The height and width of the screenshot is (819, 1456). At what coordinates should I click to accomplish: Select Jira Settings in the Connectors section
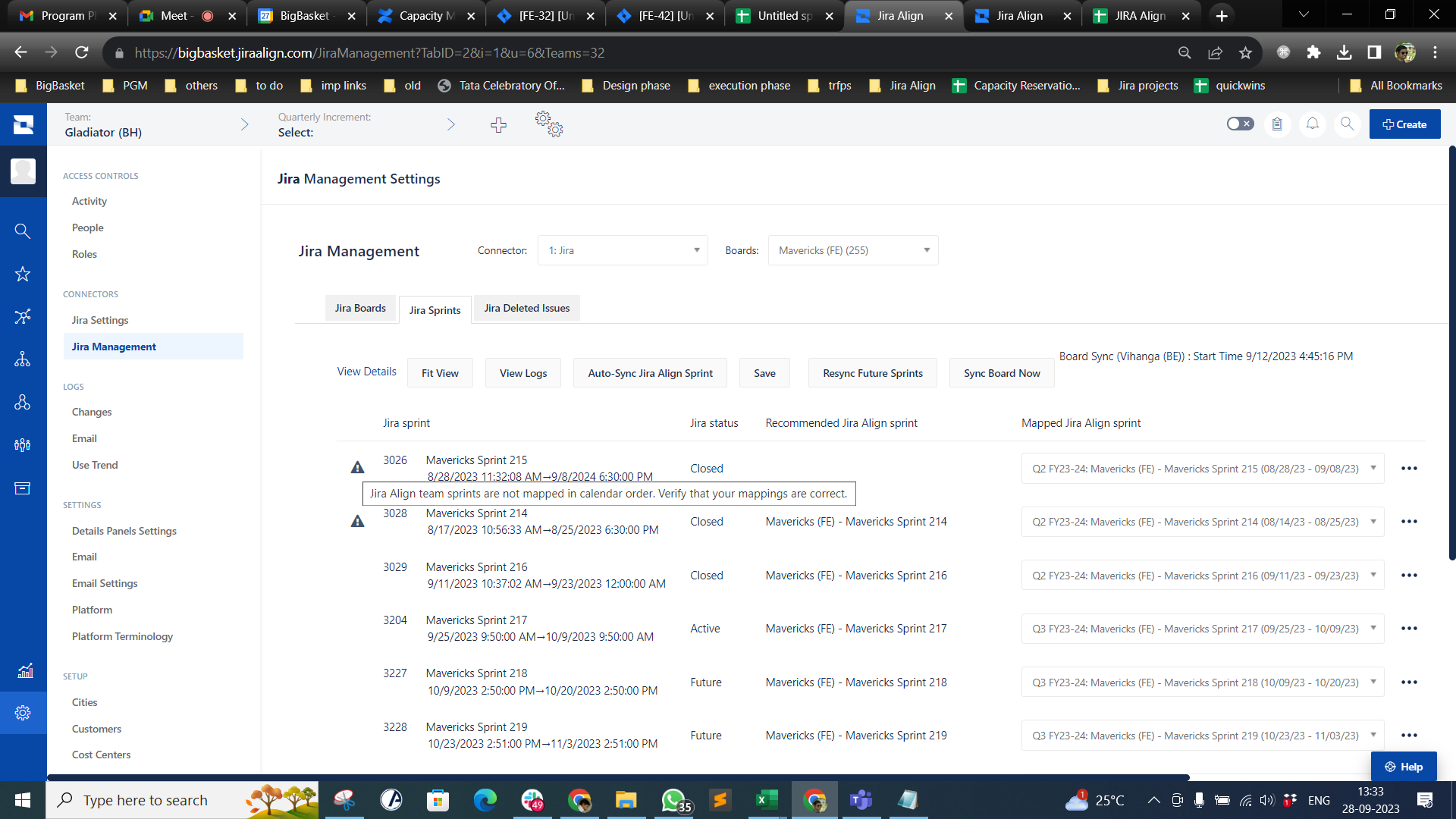coord(99,319)
